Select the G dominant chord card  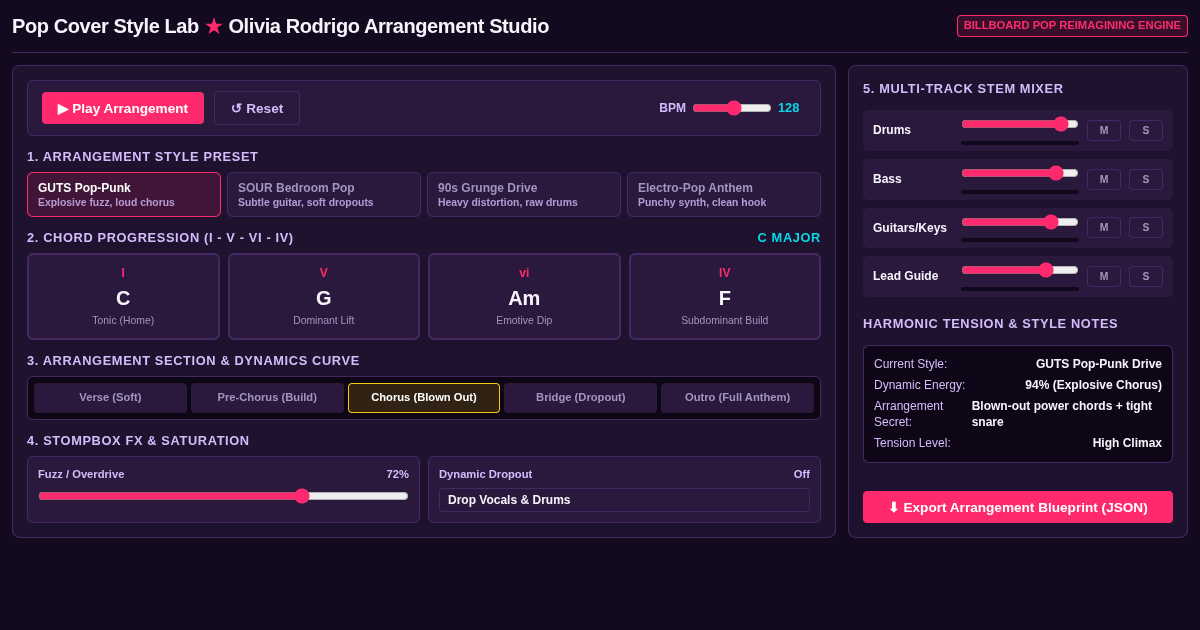click(x=324, y=296)
